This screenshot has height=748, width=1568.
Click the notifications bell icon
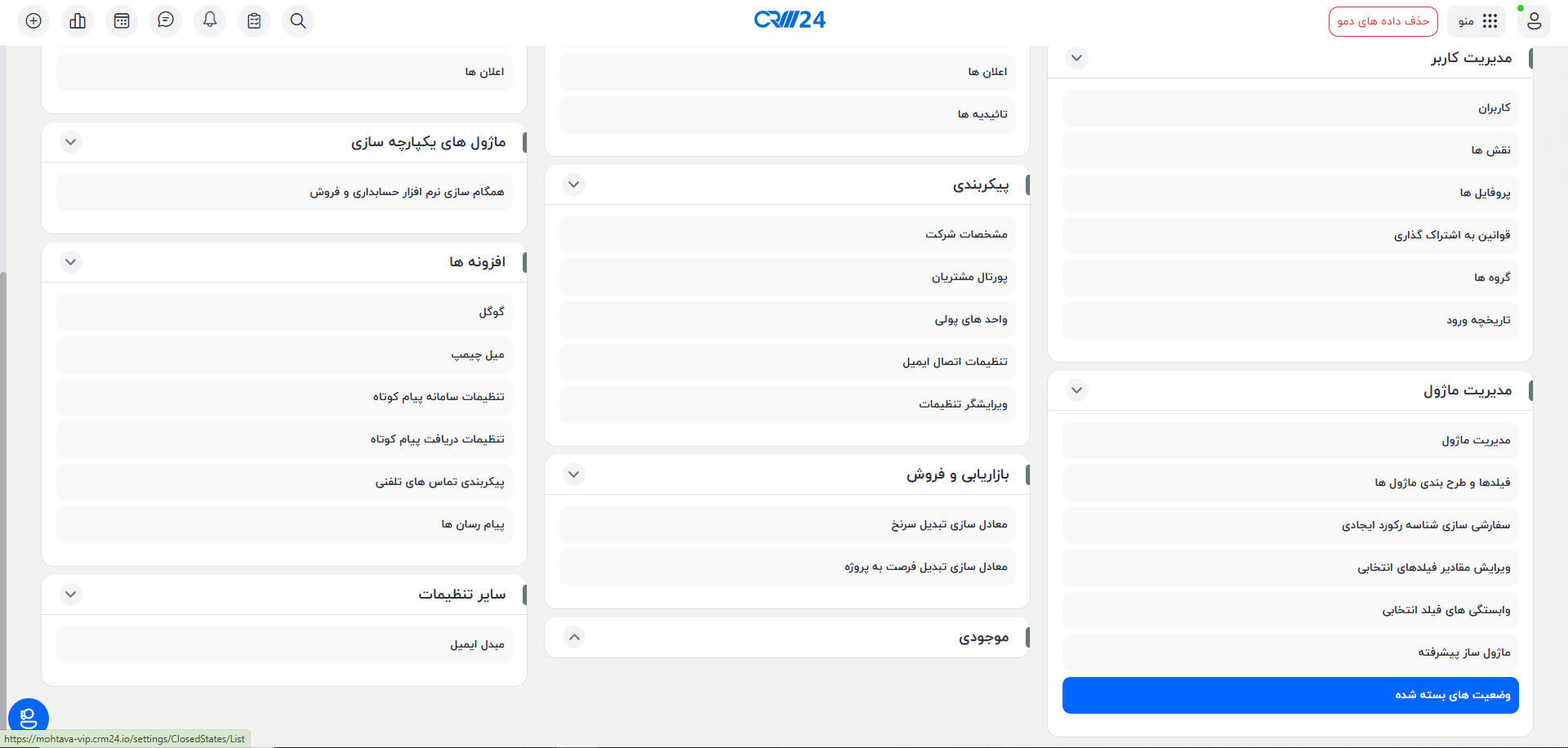[x=210, y=20]
